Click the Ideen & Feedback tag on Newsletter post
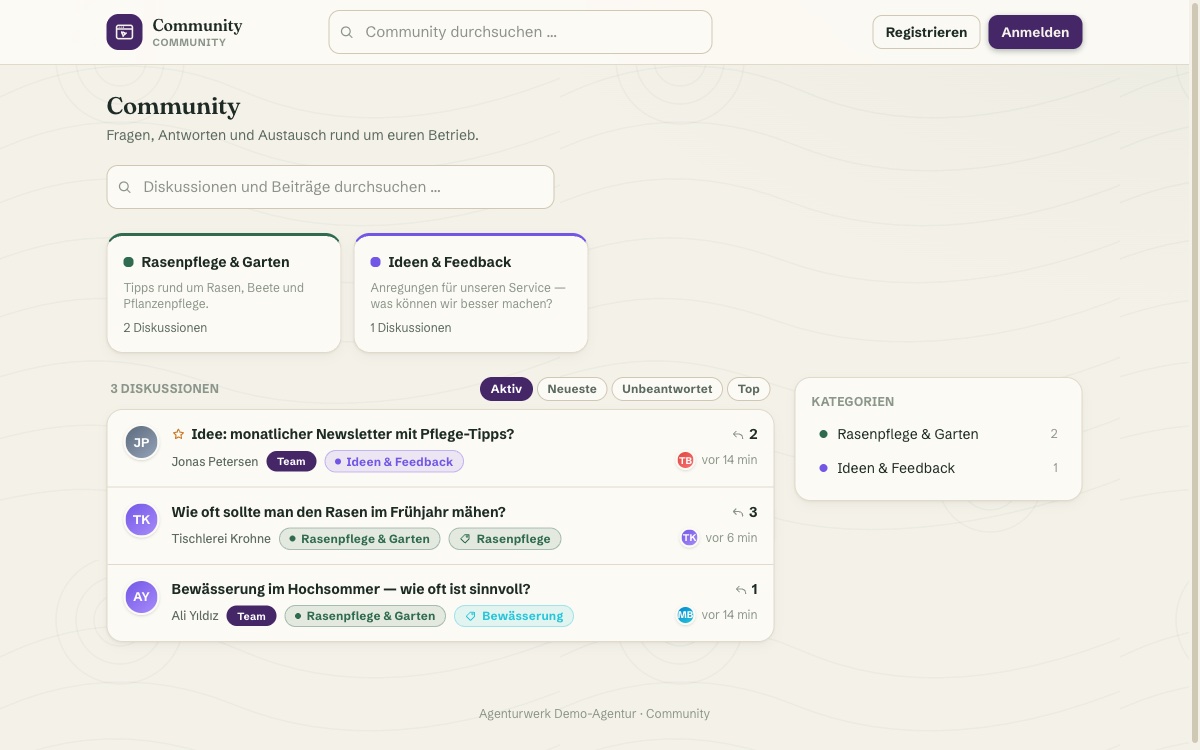Viewport: 1200px width, 750px height. (394, 461)
